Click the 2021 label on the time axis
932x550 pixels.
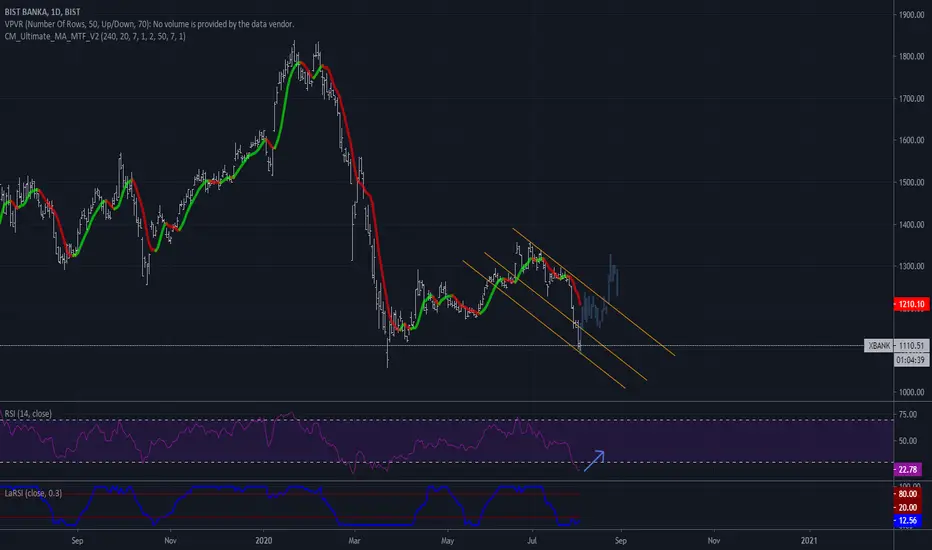[x=809, y=540]
